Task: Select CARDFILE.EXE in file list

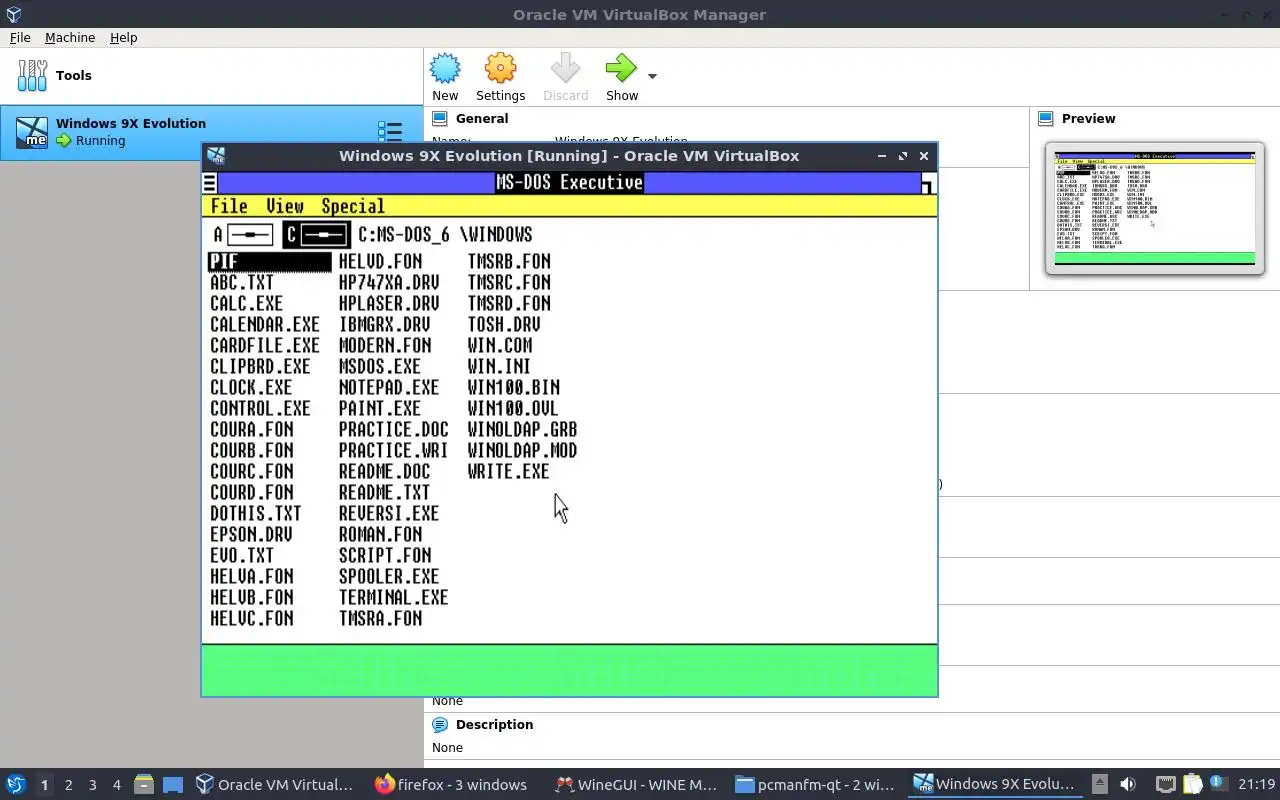Action: tap(265, 345)
